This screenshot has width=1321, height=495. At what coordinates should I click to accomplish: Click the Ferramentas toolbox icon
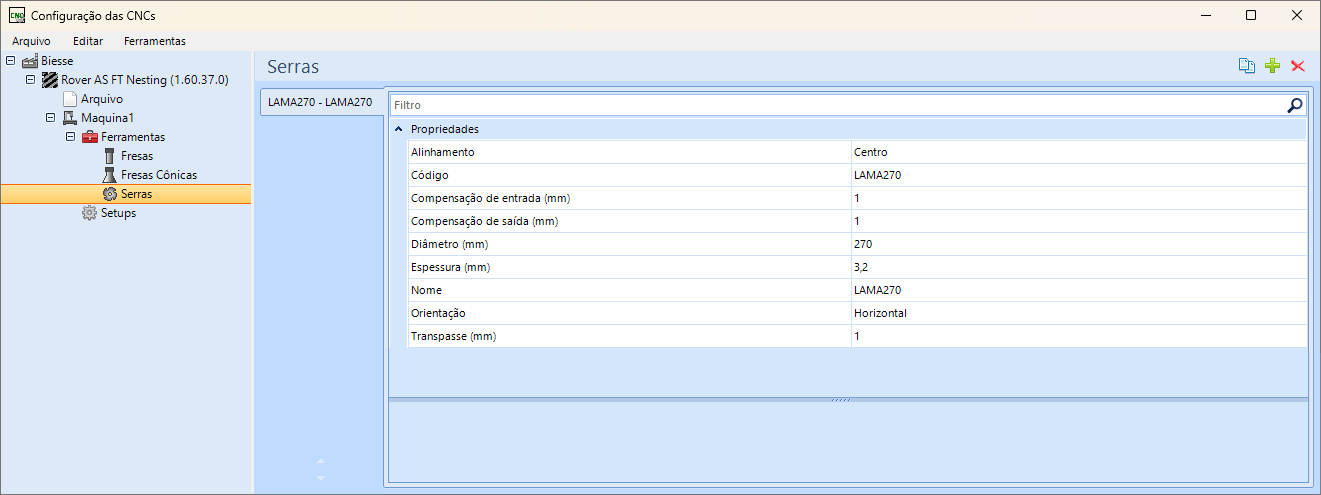click(x=90, y=137)
